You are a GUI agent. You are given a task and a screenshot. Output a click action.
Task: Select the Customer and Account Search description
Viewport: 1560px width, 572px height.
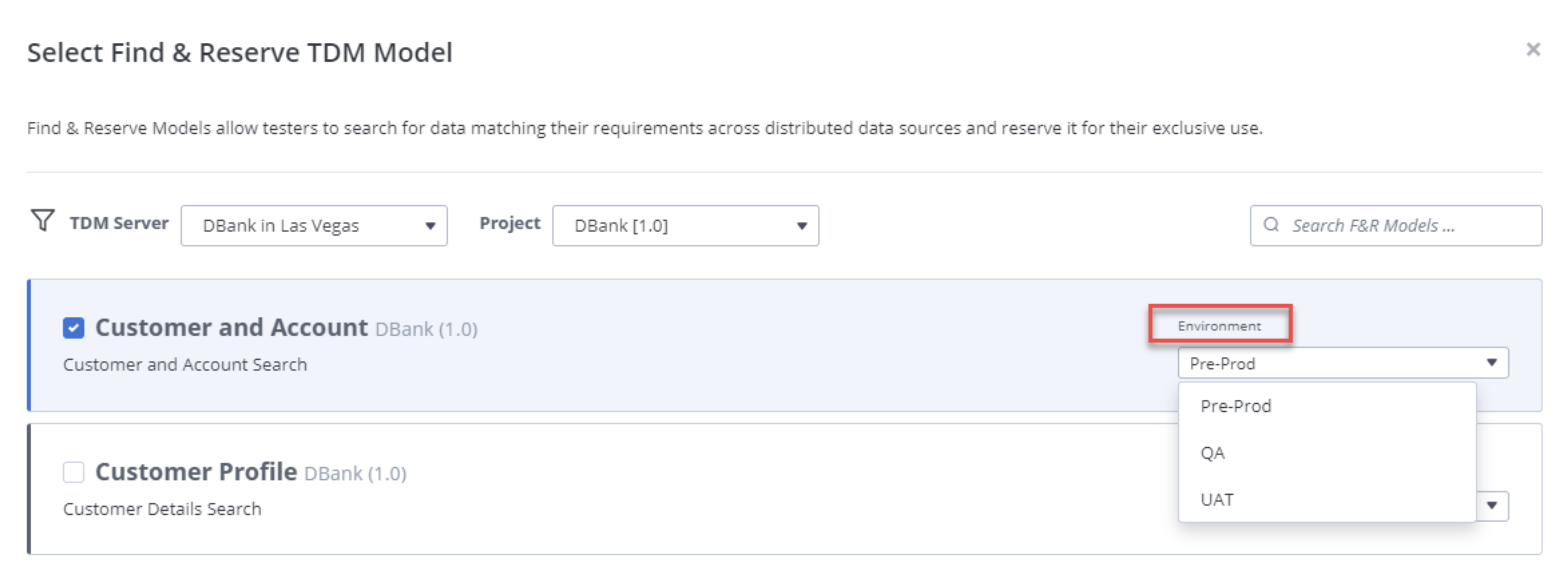(x=185, y=365)
